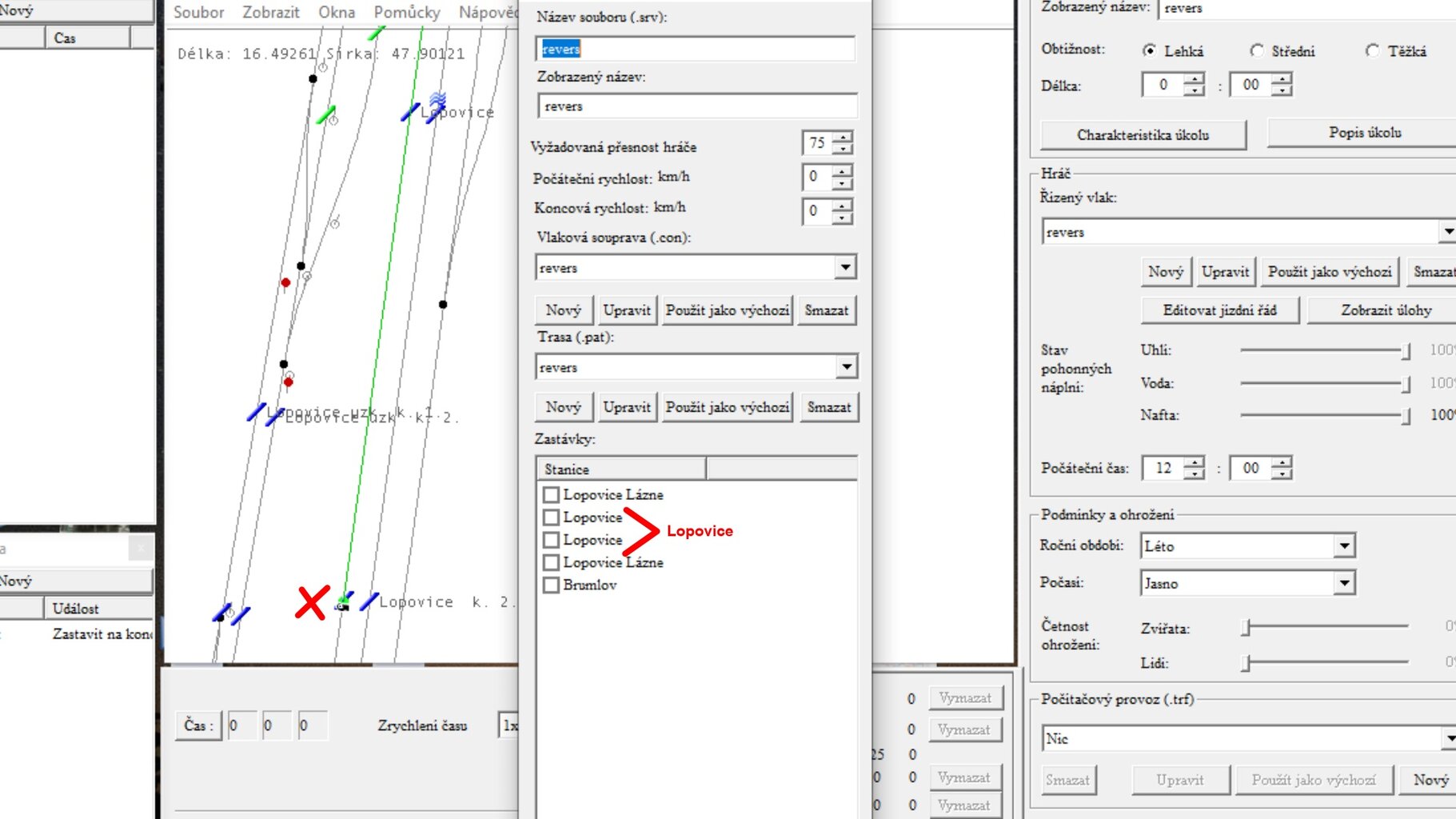Increase the starting speed value spinner

[x=843, y=170]
